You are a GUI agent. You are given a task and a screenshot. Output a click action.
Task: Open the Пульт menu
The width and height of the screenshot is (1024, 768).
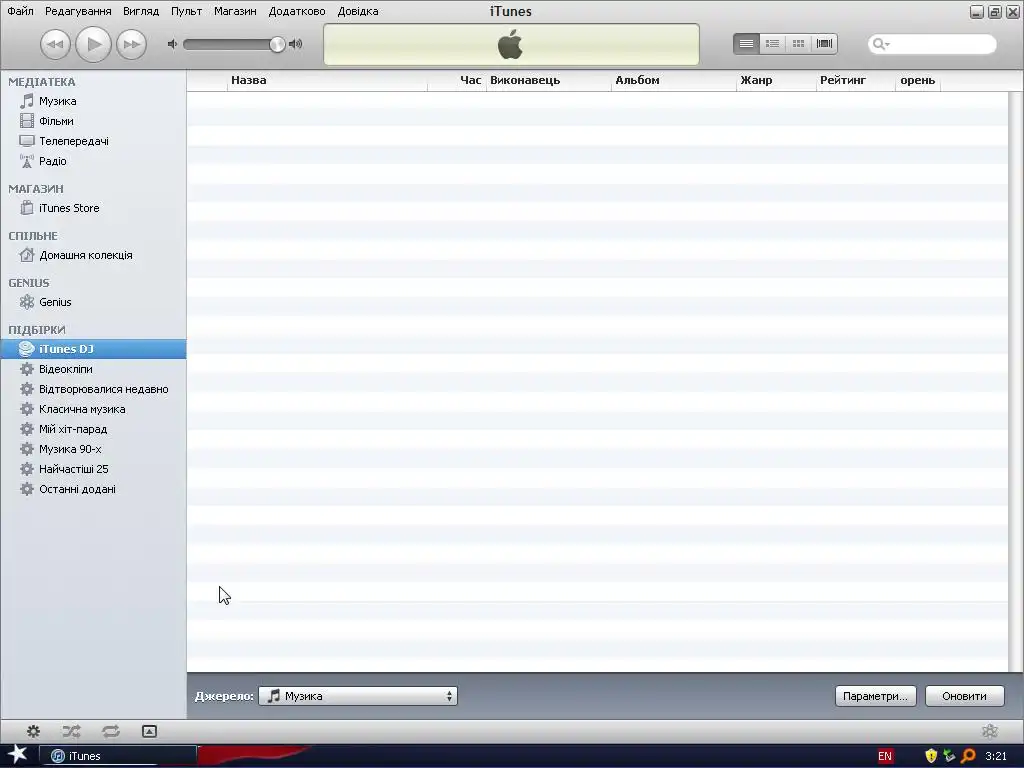186,11
